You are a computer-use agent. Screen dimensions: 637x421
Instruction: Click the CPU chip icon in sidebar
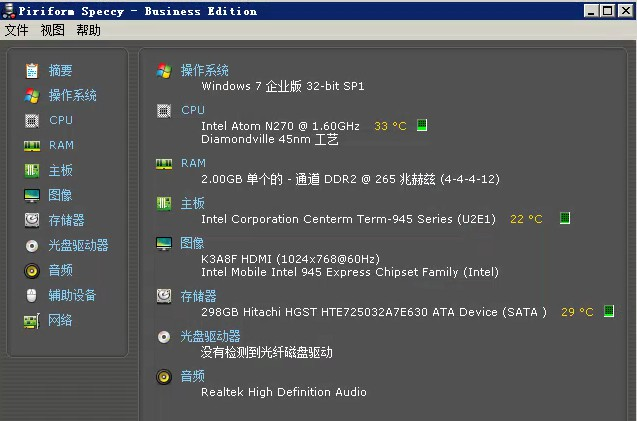click(32, 121)
